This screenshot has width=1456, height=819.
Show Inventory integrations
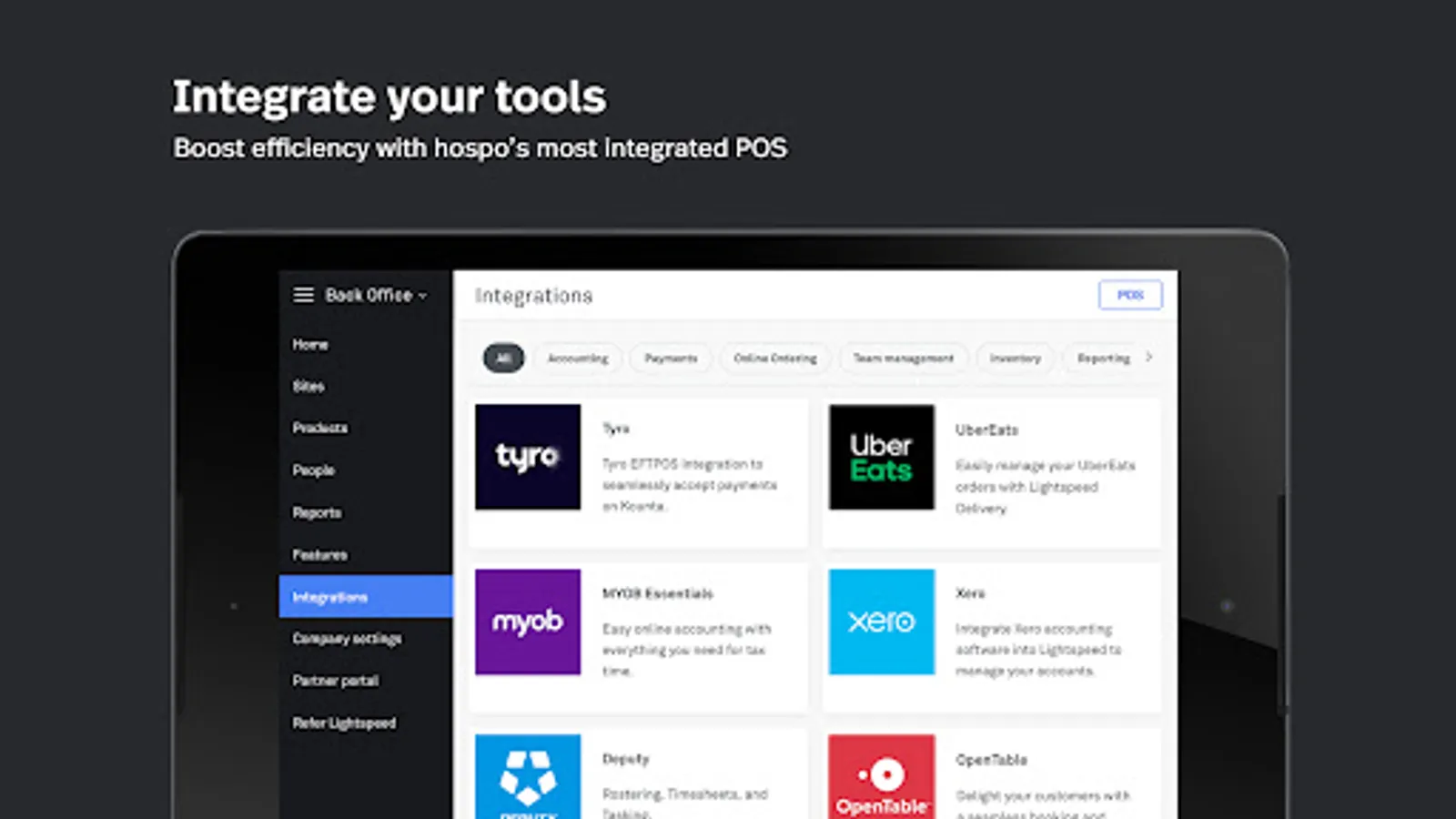[1015, 359]
